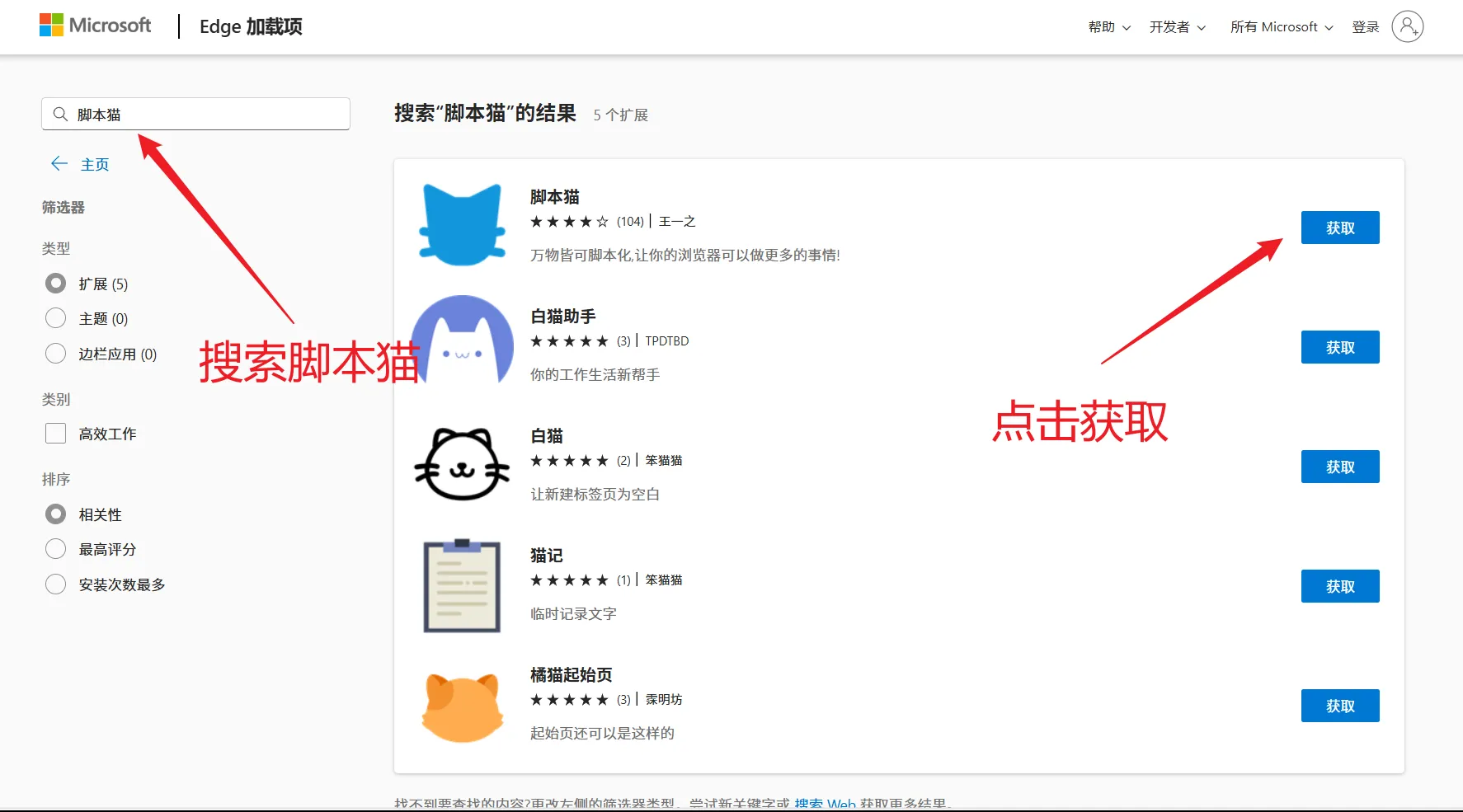The image size is (1463, 812).
Task: Open the 橘猫起始页 extension title
Action: (572, 675)
